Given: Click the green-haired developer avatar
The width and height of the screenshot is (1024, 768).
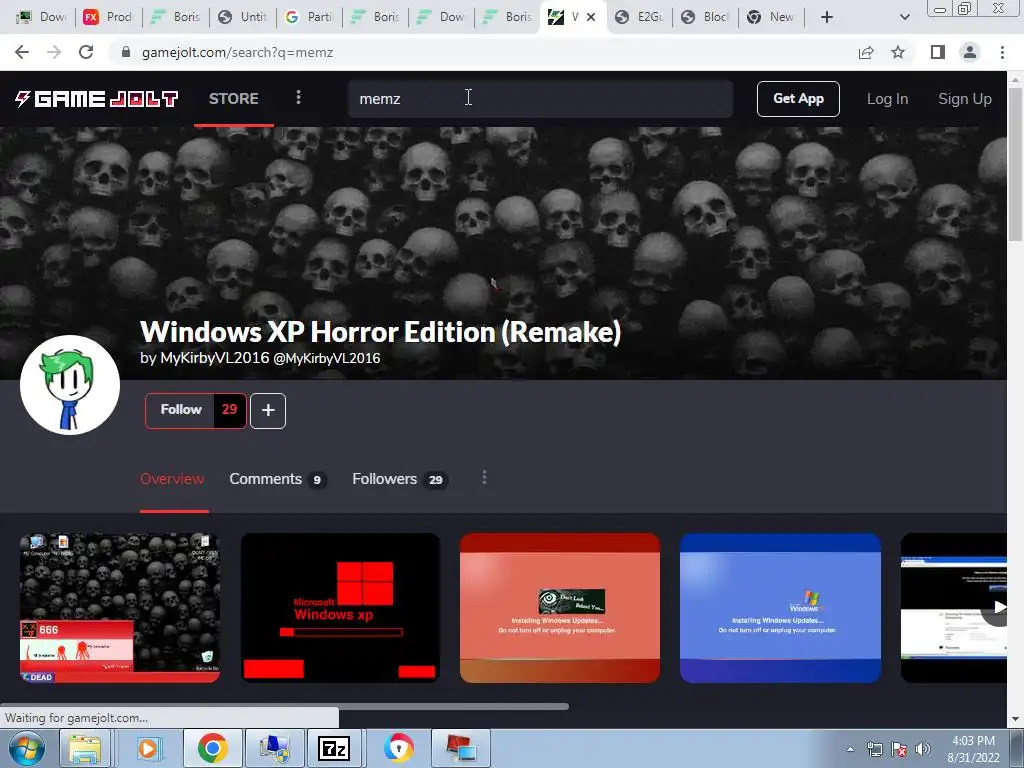Looking at the screenshot, I should tap(70, 385).
